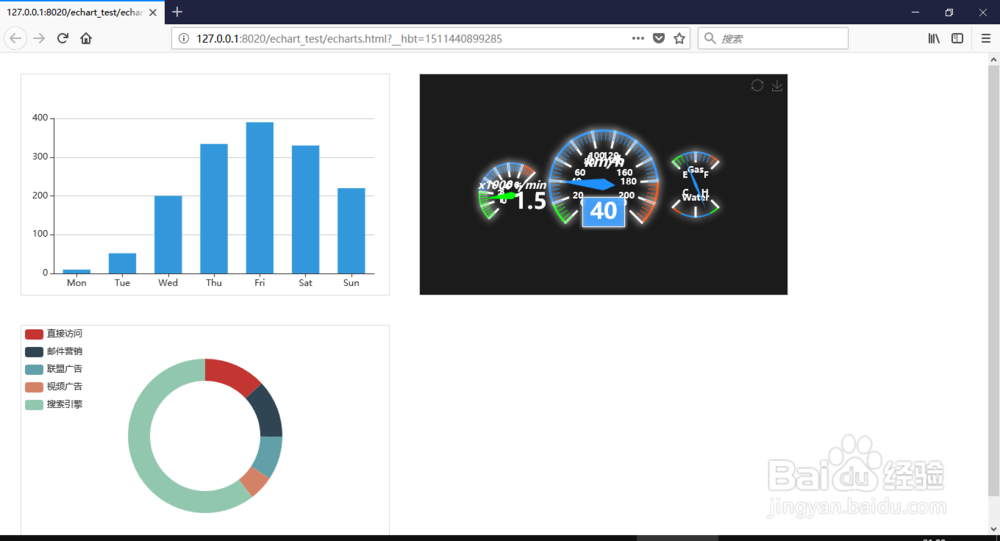Viewport: 1000px width, 541px height.
Task: Click the Fri bar in bar chart
Action: pyautogui.click(x=260, y=198)
